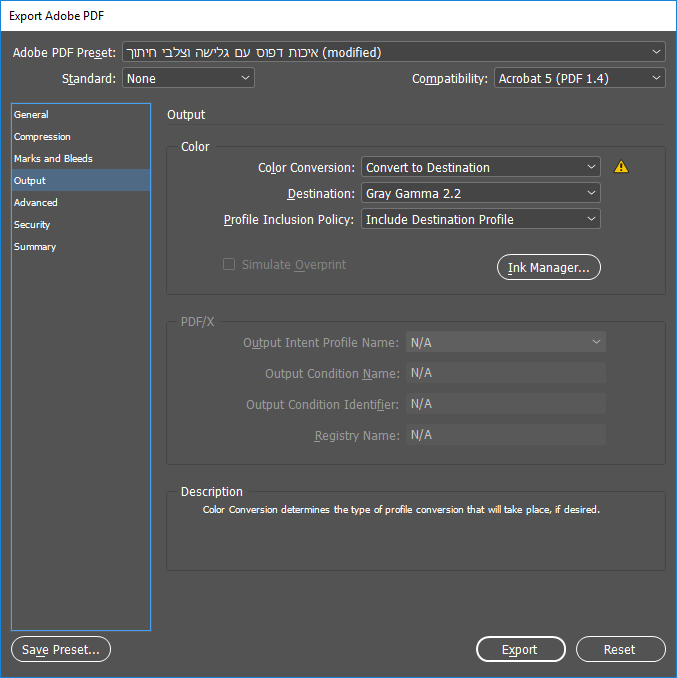The width and height of the screenshot is (677, 678).
Task: Open the Profile Inclusion Policy dropdown
Action: coord(481,219)
